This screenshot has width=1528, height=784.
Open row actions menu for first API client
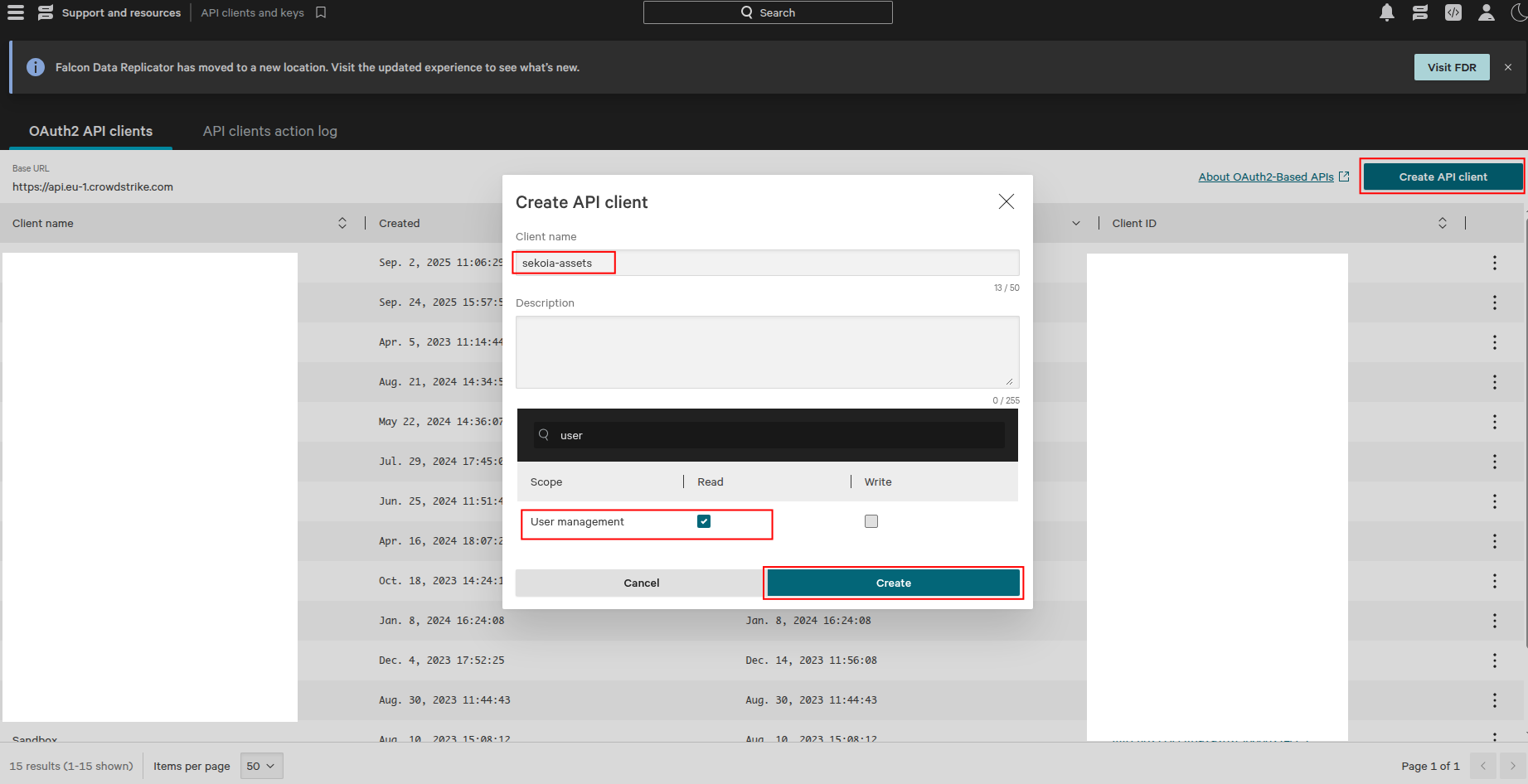[x=1494, y=263]
